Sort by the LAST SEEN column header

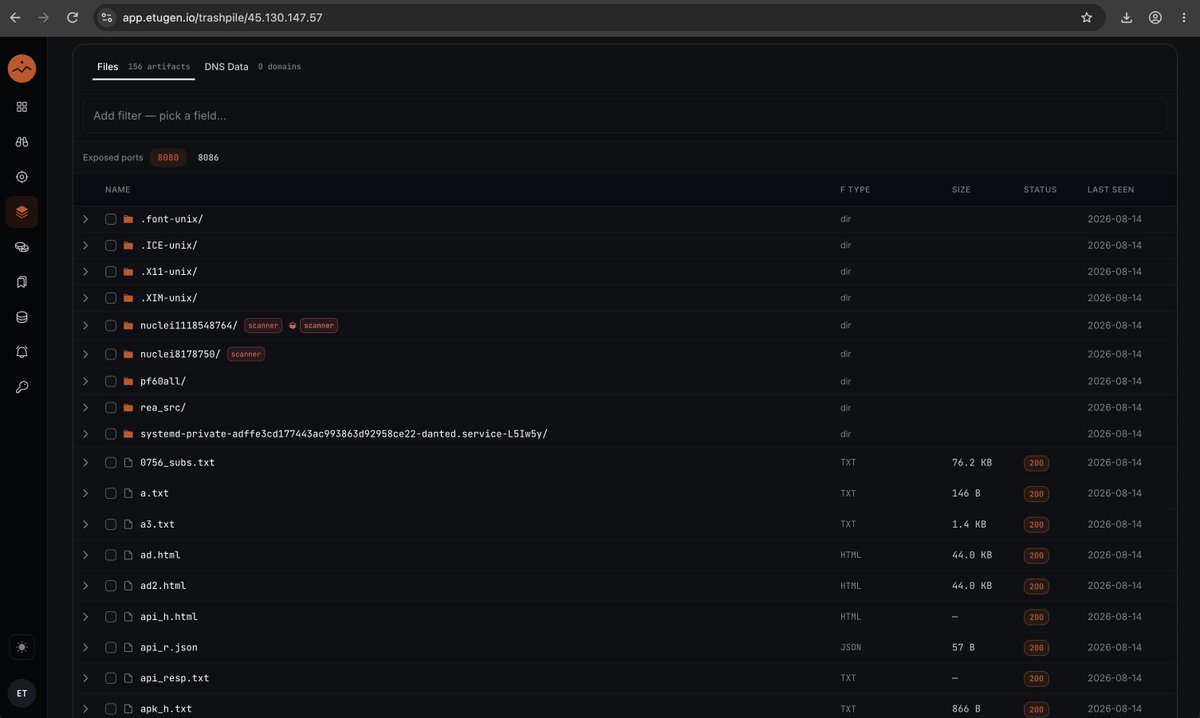[1111, 190]
